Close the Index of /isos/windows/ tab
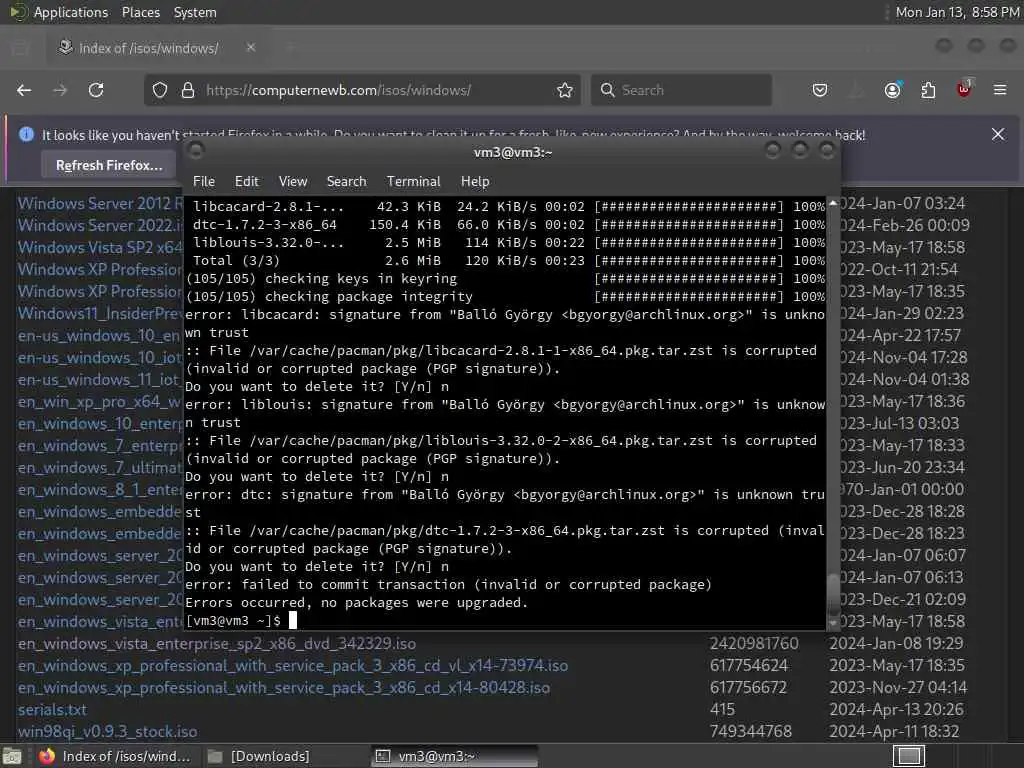 pos(251,48)
